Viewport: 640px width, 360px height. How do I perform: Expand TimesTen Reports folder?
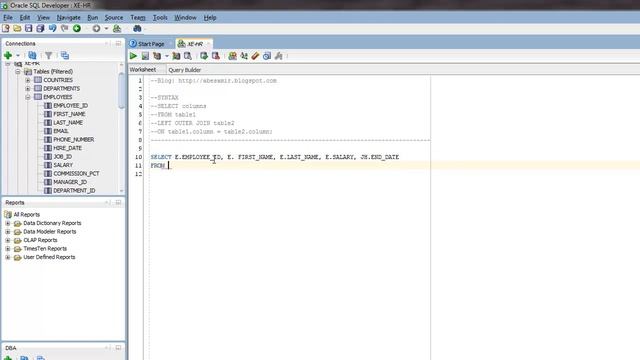7,249
